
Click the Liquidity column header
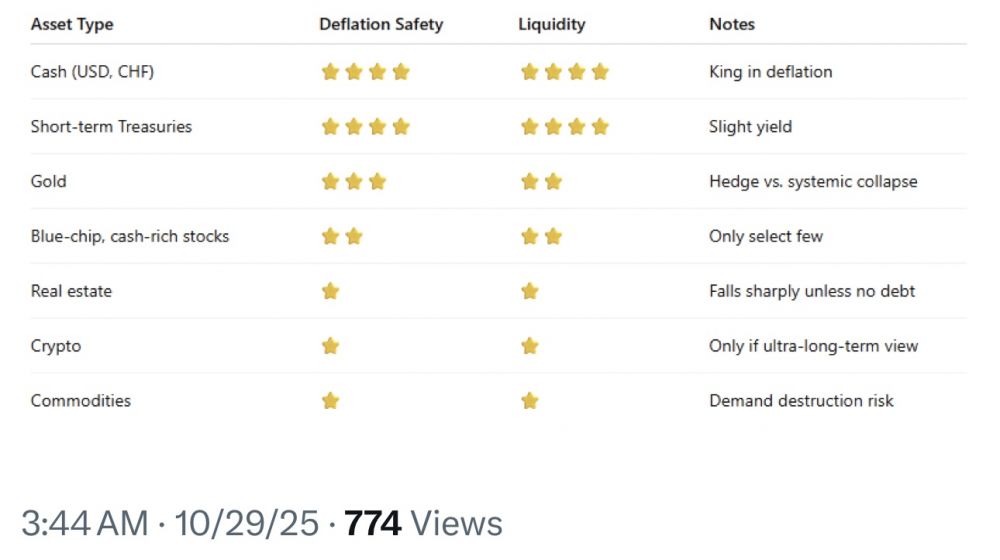[x=551, y=24]
